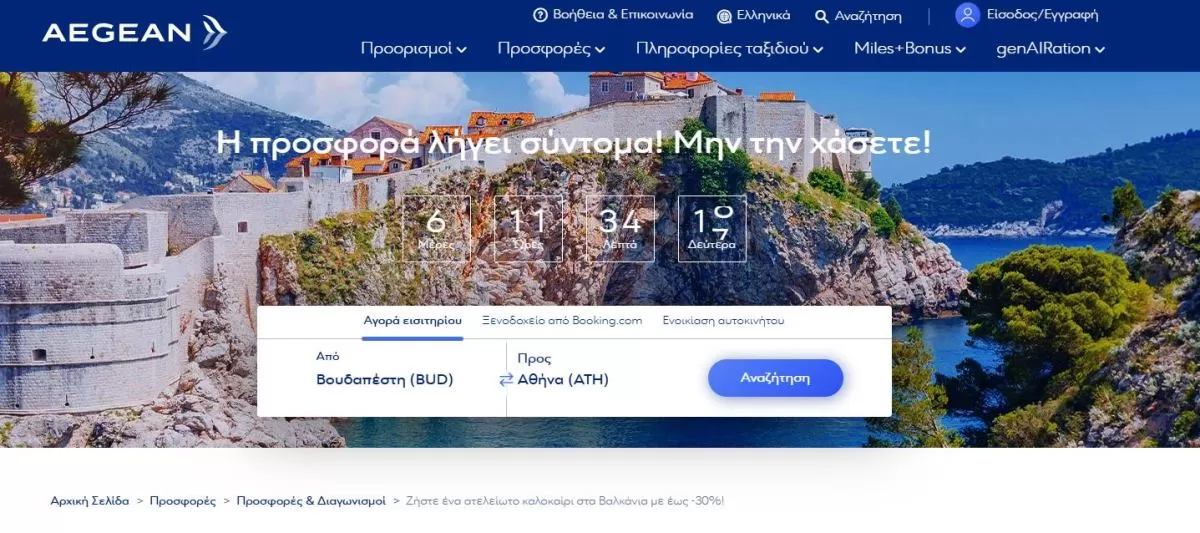Viewport: 1200px width, 533px height.
Task: Open Πληροφορίες ταξιδιού dropdown
Action: (x=730, y=48)
